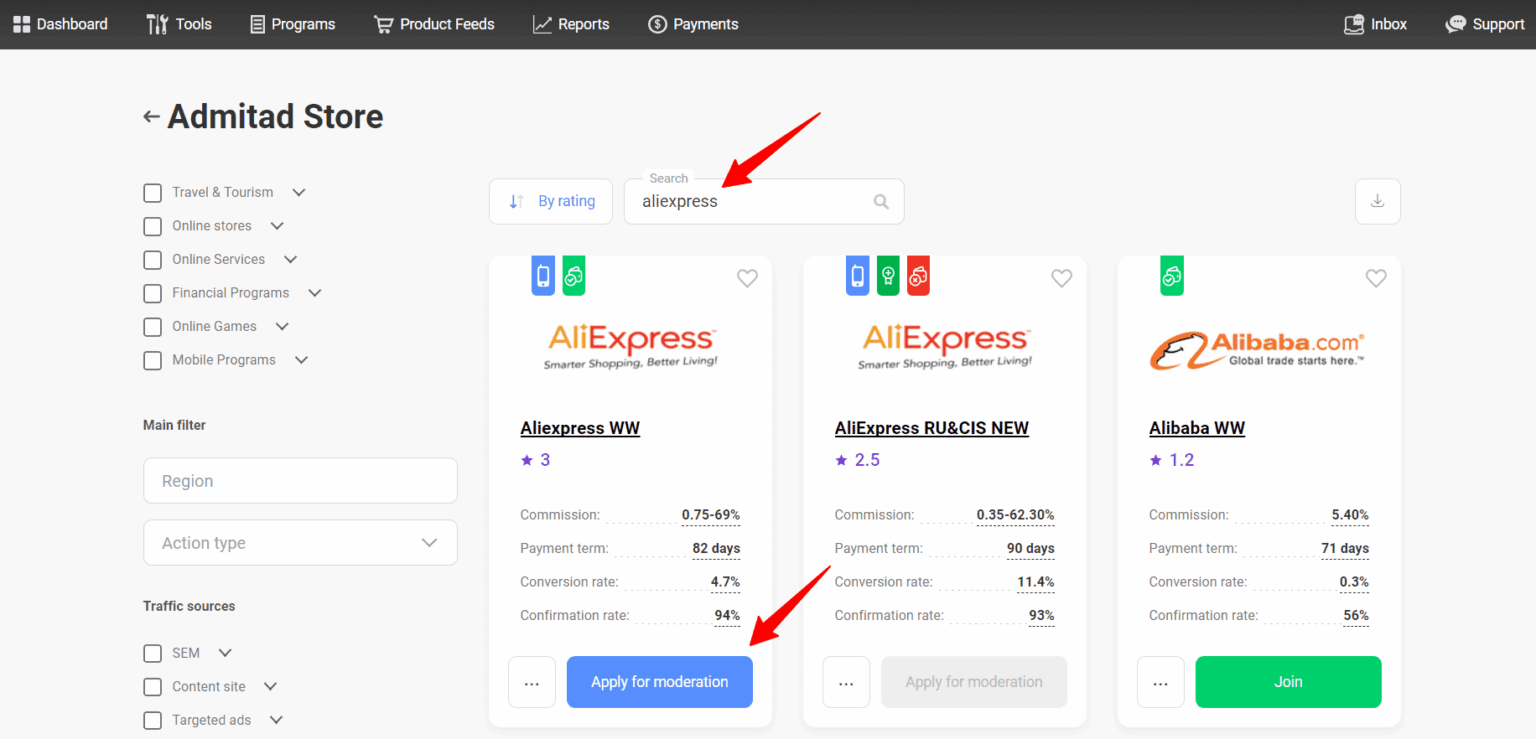The height and width of the screenshot is (739, 1536).
Task: Click the back arrow beside Admitad Store title
Action: (150, 116)
